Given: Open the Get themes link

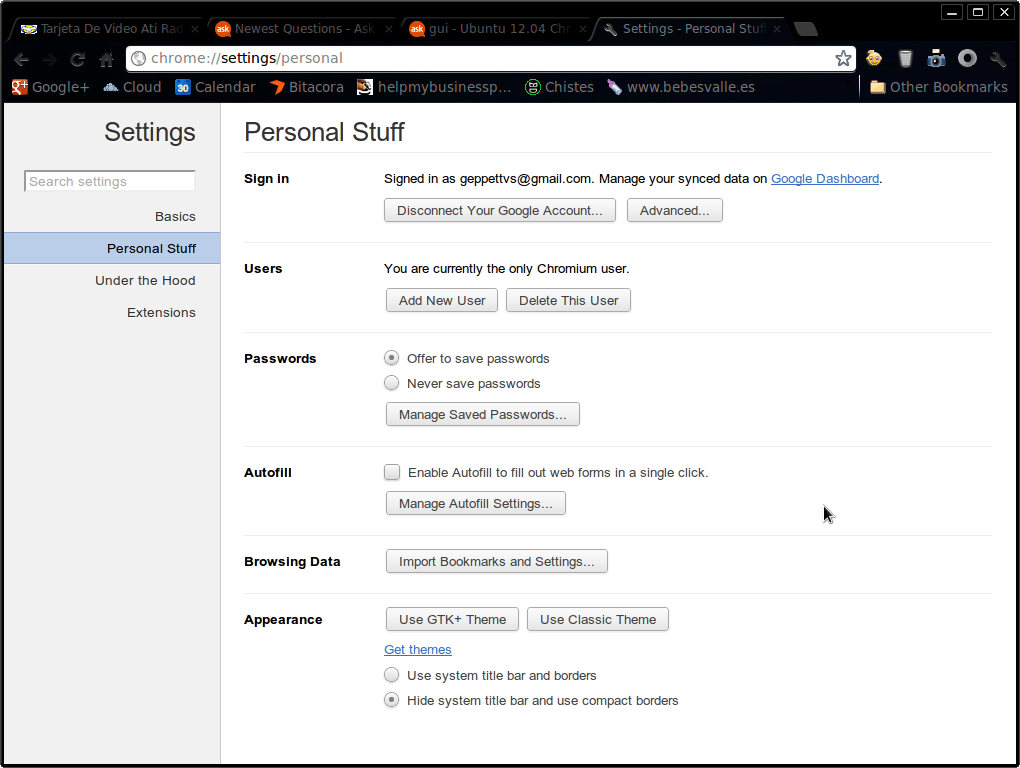Looking at the screenshot, I should tap(418, 650).
